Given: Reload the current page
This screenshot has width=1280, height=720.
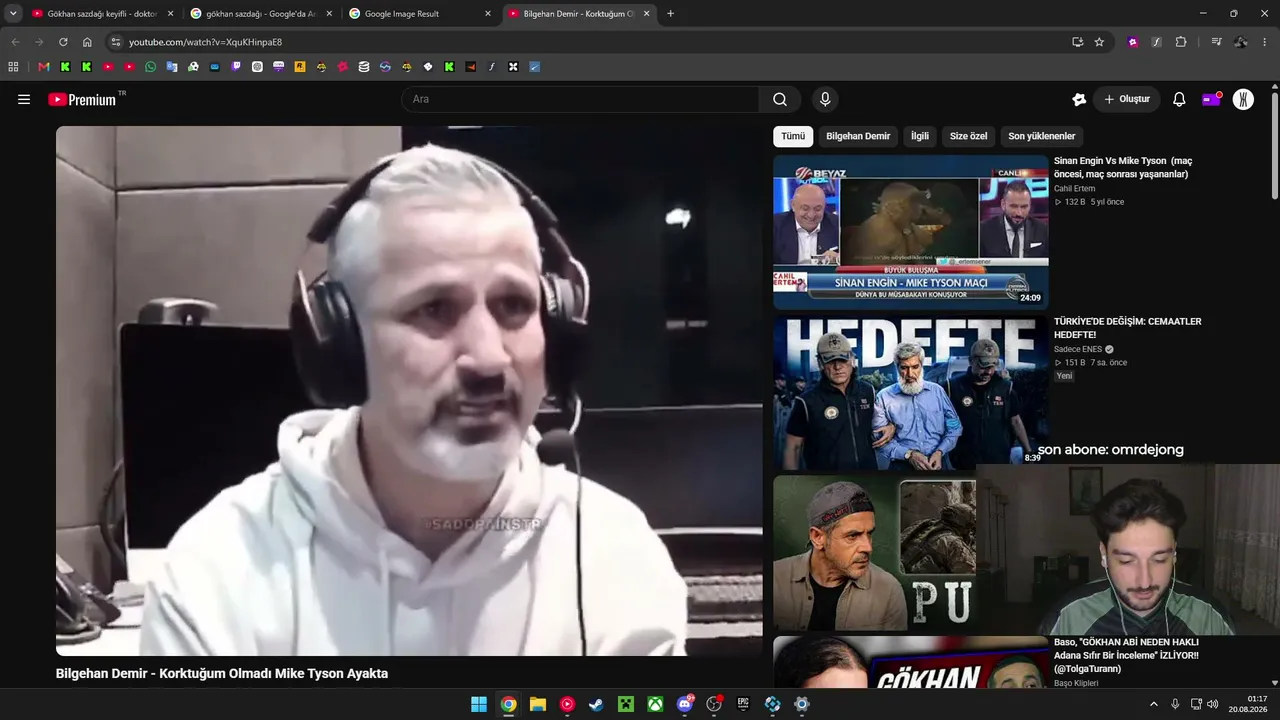Looking at the screenshot, I should (x=63, y=42).
